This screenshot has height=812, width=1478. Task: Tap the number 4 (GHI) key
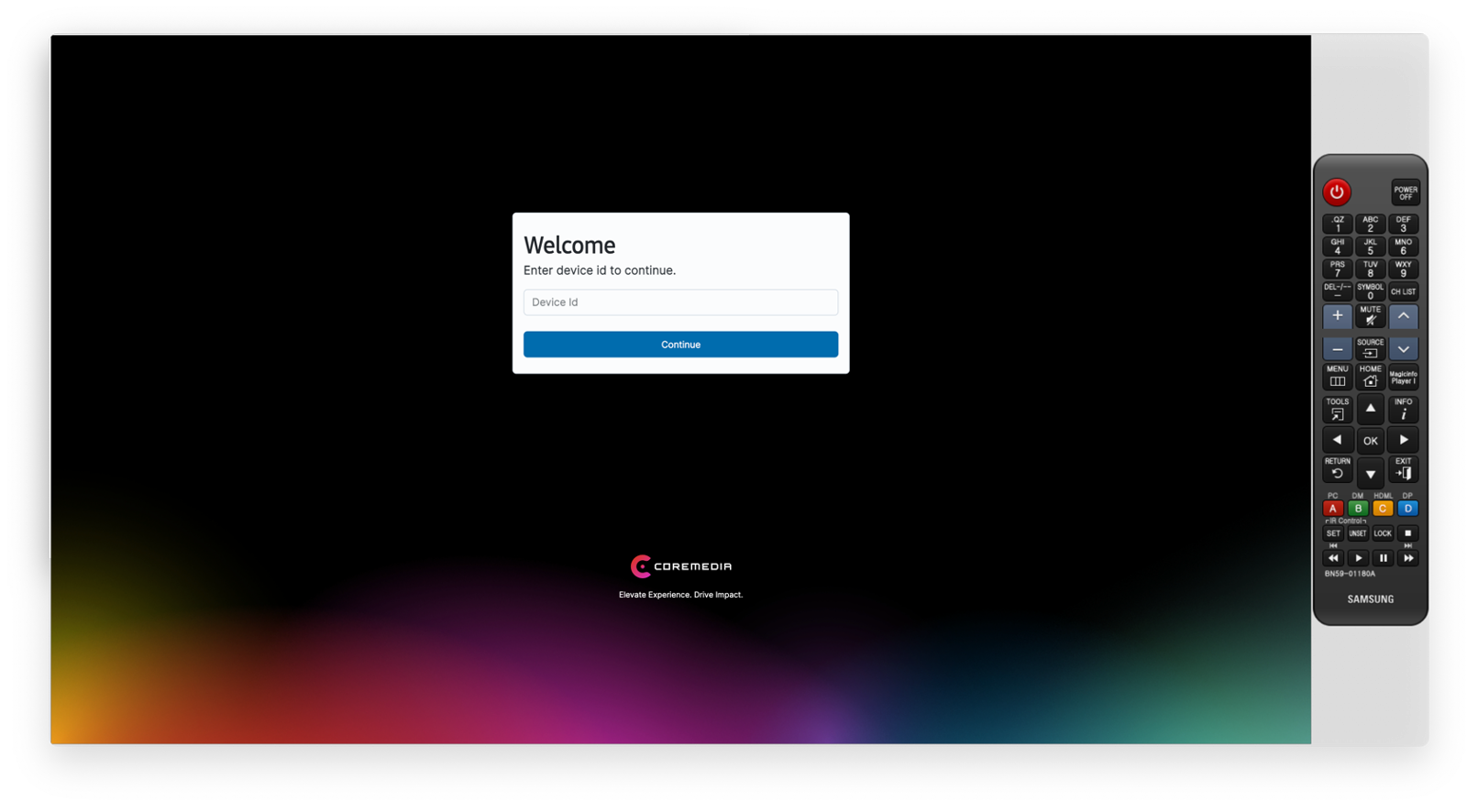point(1337,247)
